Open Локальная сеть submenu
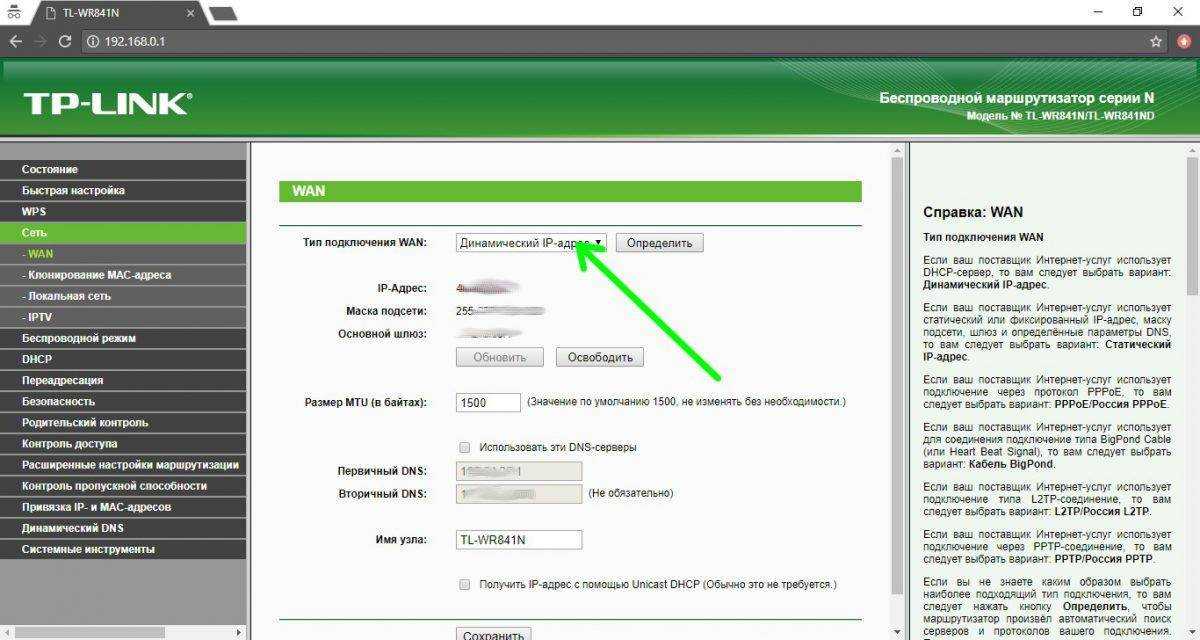 click(x=123, y=296)
